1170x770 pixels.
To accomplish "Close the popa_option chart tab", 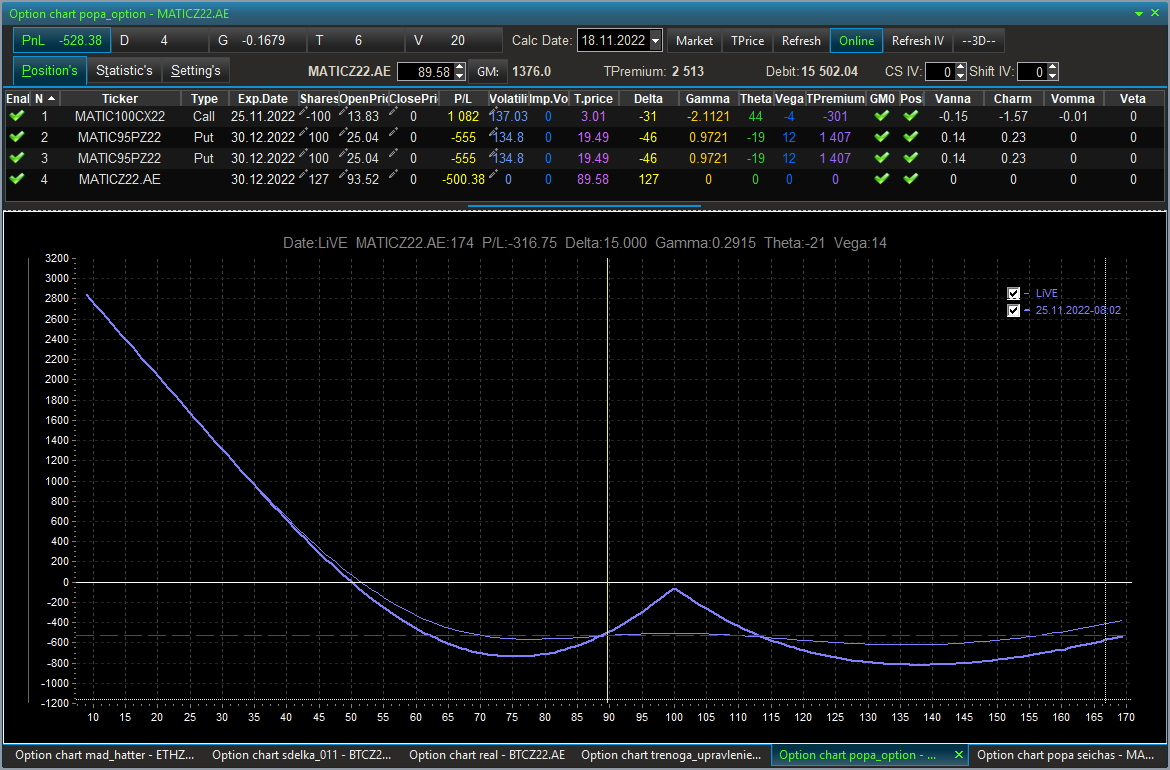I will pyautogui.click(x=959, y=755).
